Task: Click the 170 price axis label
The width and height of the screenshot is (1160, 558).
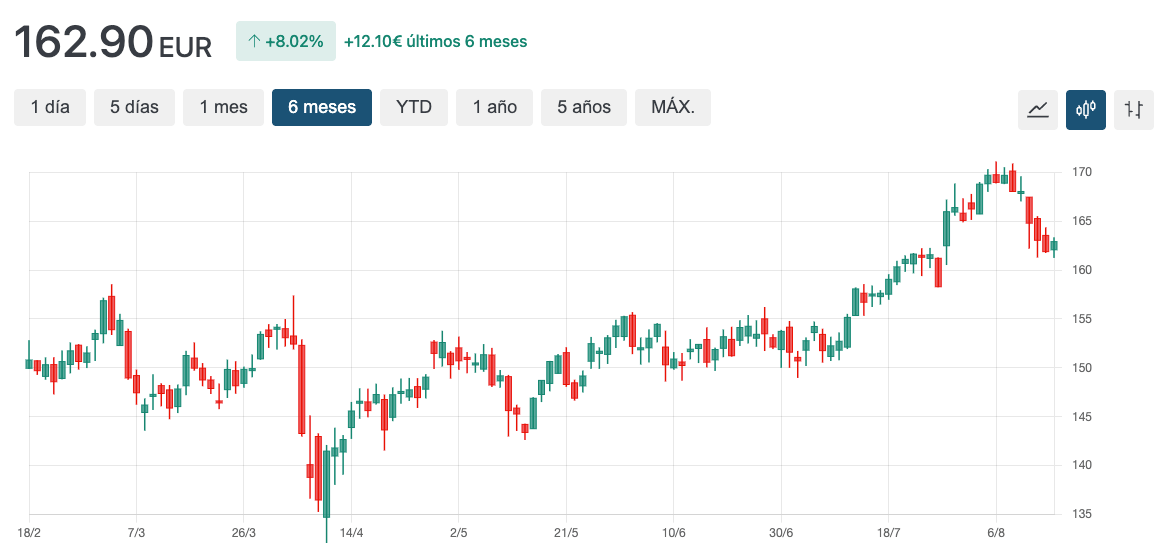Action: [1082, 172]
